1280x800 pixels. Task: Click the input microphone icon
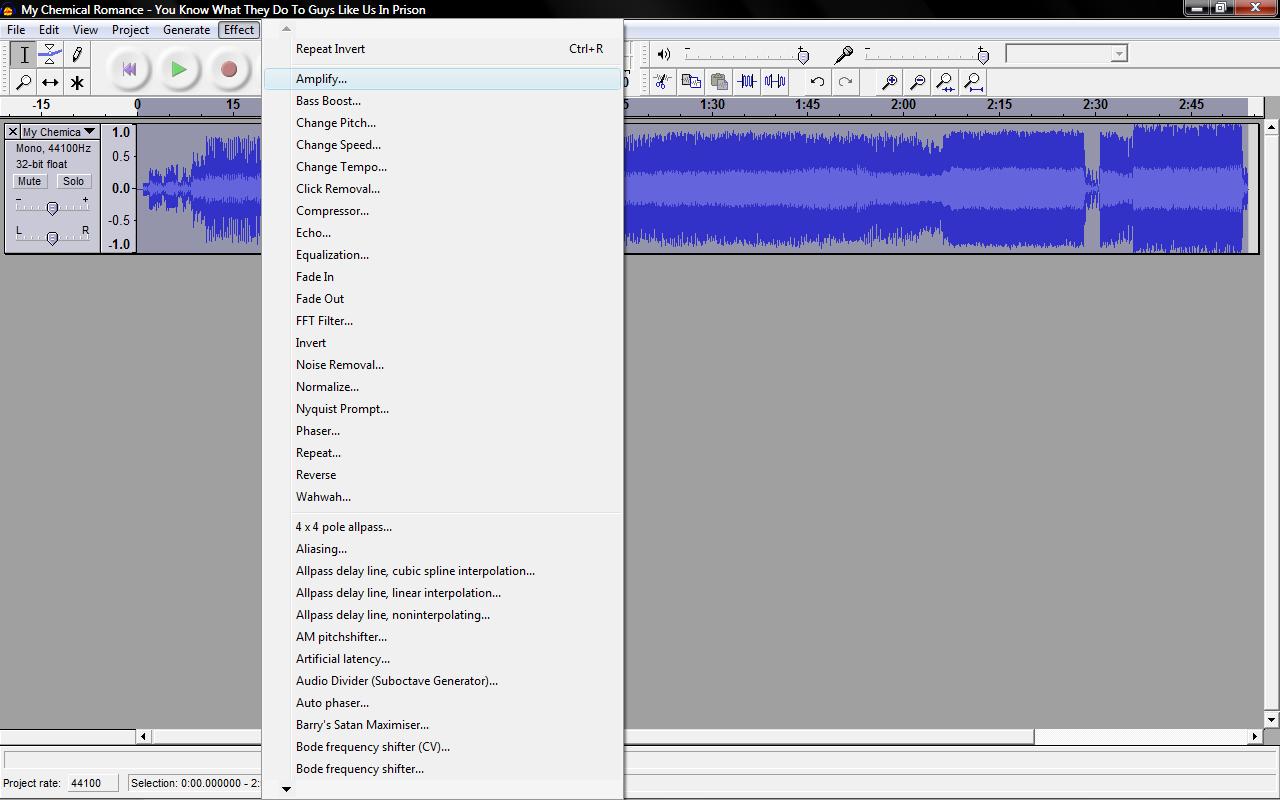(844, 54)
